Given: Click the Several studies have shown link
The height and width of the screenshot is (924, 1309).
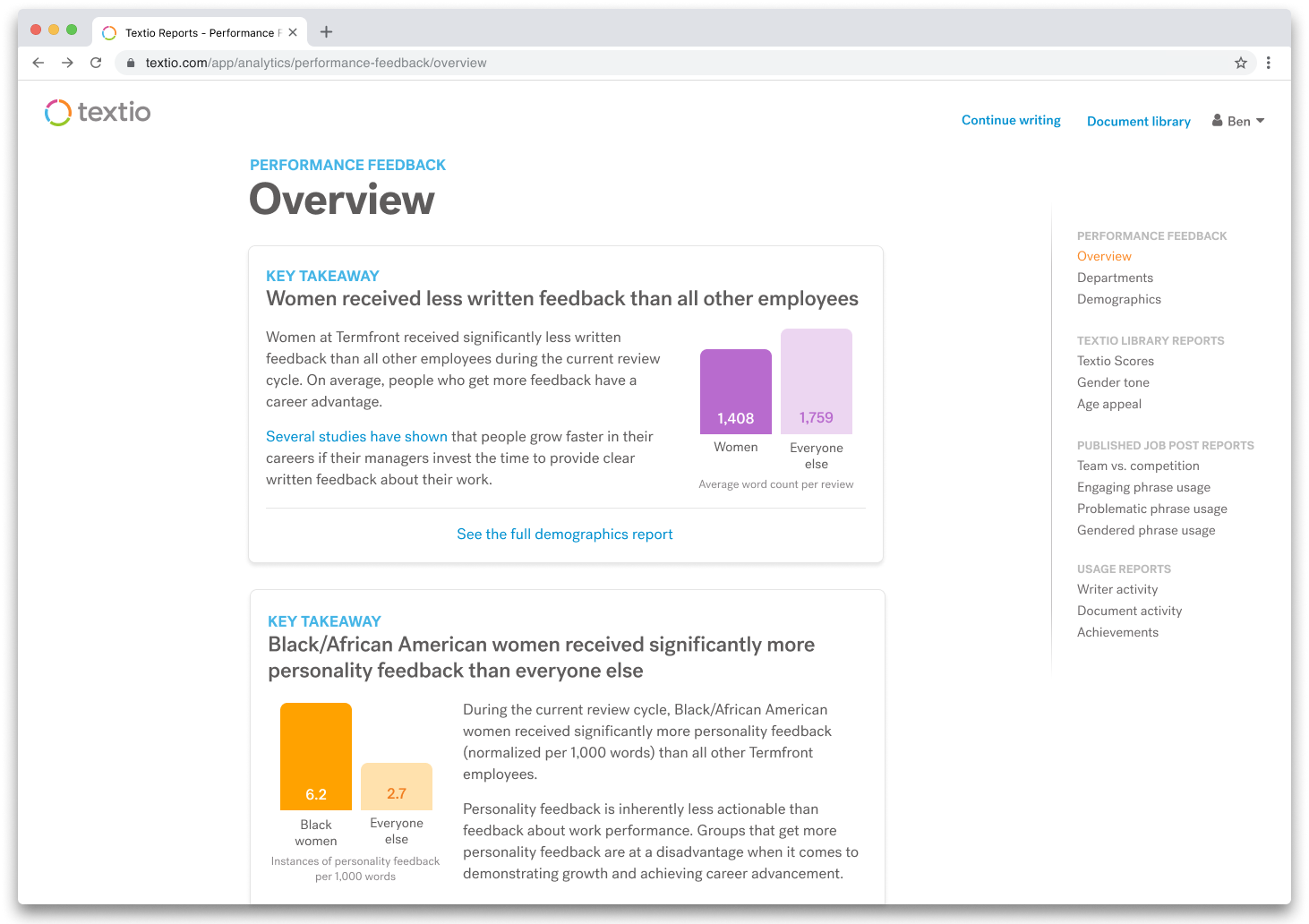Looking at the screenshot, I should point(356,436).
